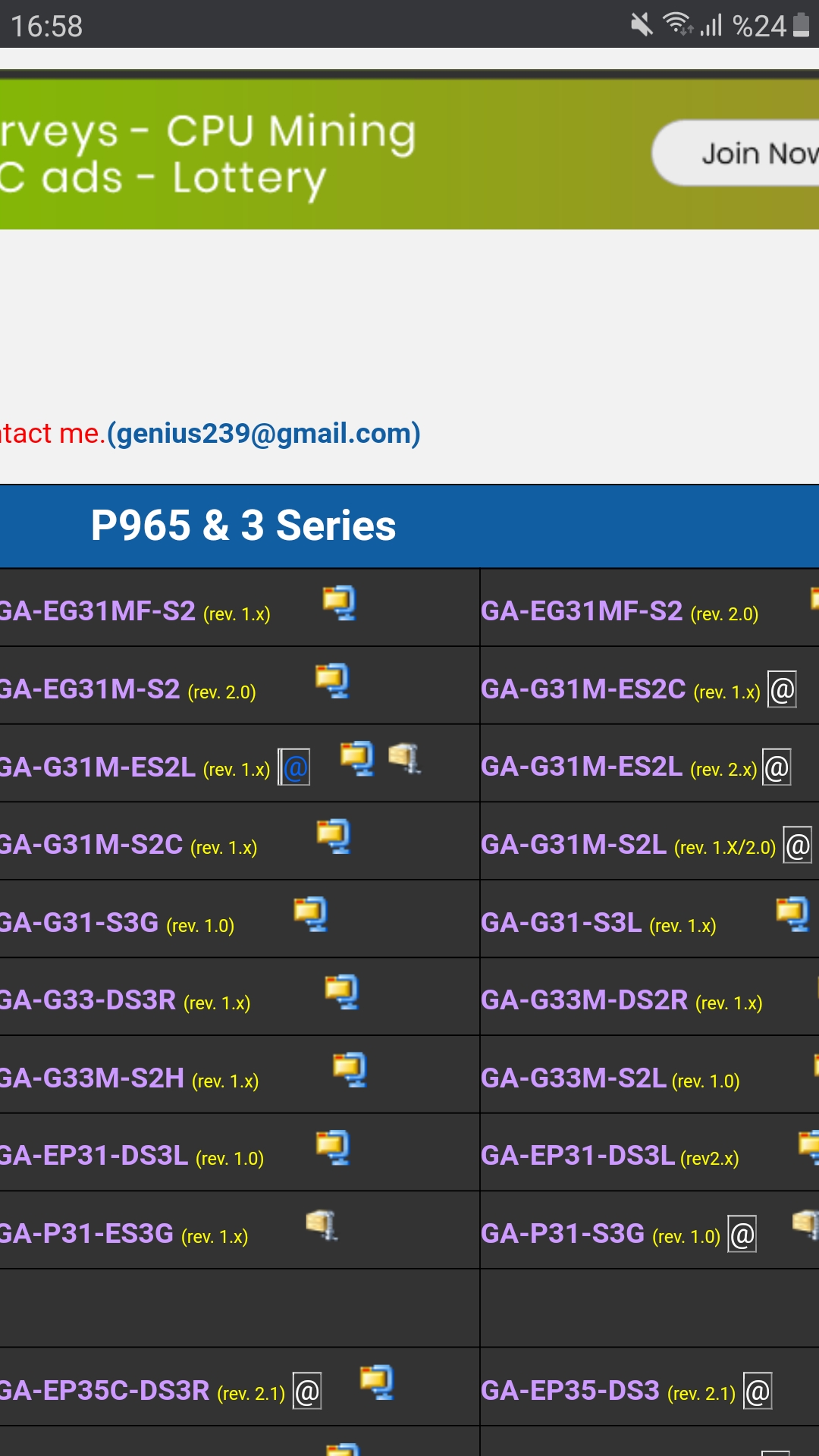Click zip archive icon for GA-P31-ES3G rev. 1.x
Image resolution: width=819 pixels, height=1456 pixels.
(322, 1225)
